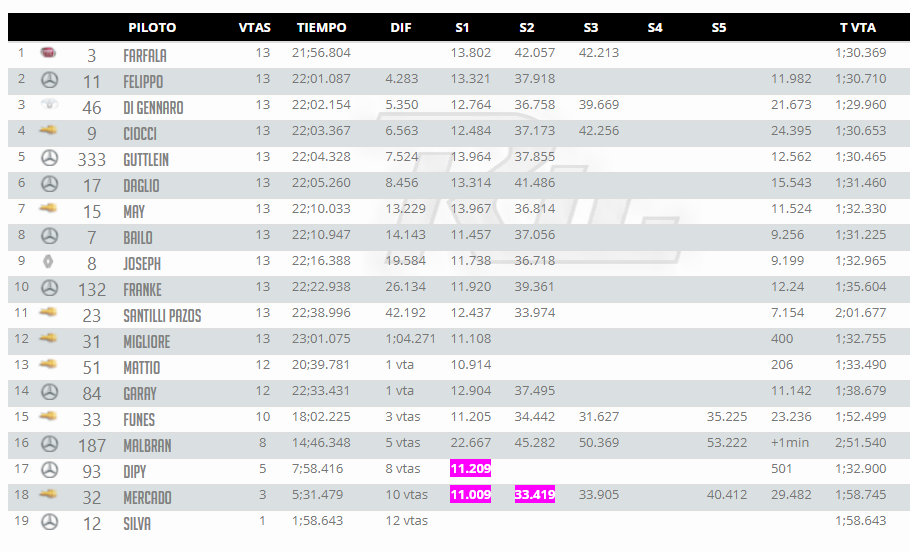Click driver name DI GENNARO
This screenshot has width=910, height=552.
click(x=153, y=108)
